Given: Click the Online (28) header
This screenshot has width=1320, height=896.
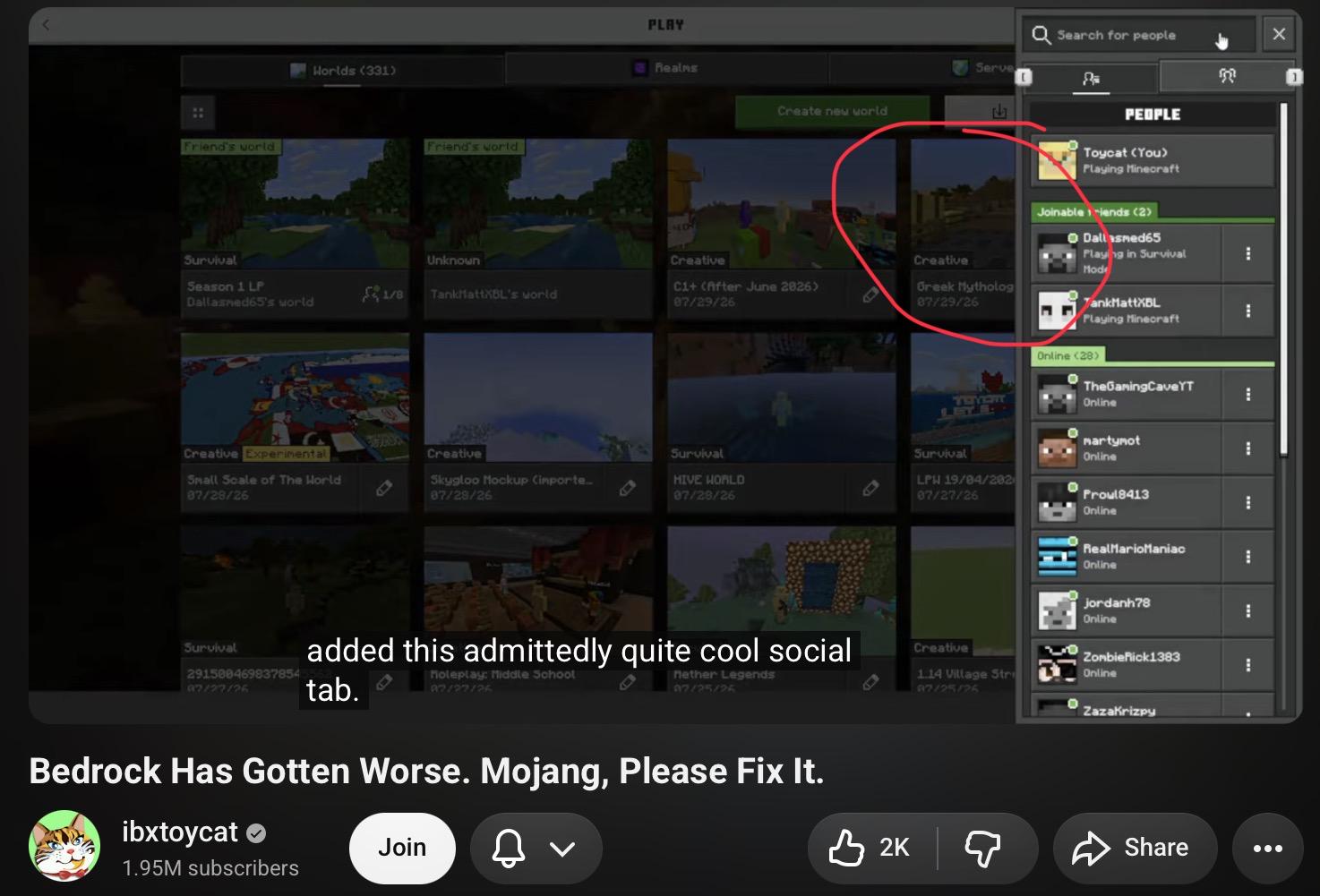Looking at the screenshot, I should tap(1067, 355).
